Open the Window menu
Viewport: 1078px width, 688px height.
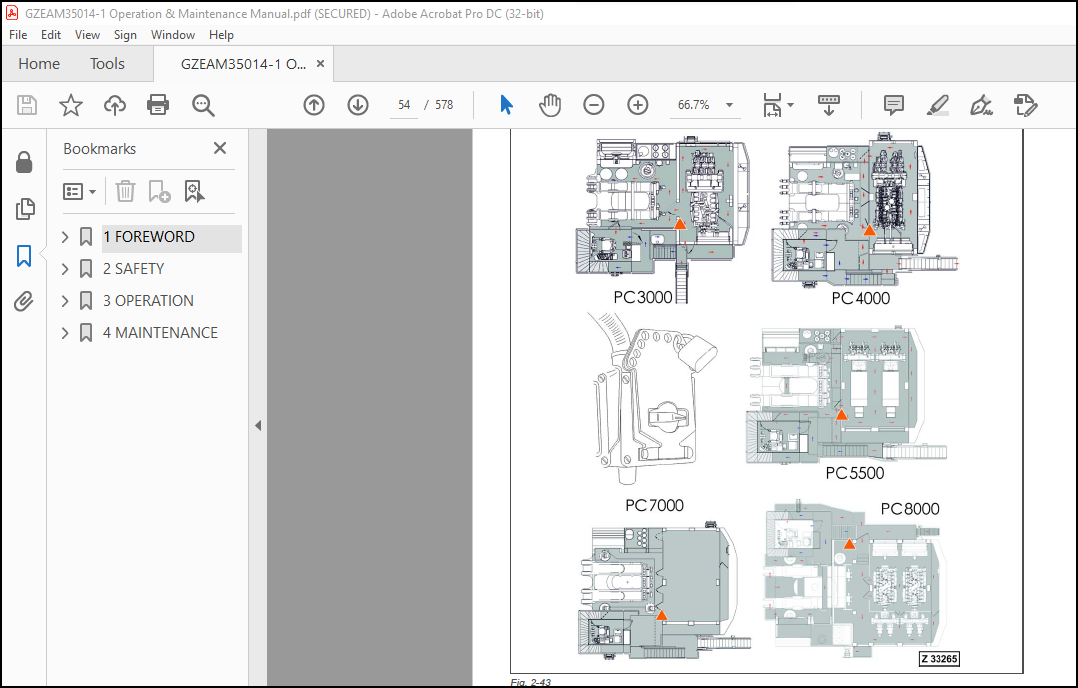pos(173,34)
